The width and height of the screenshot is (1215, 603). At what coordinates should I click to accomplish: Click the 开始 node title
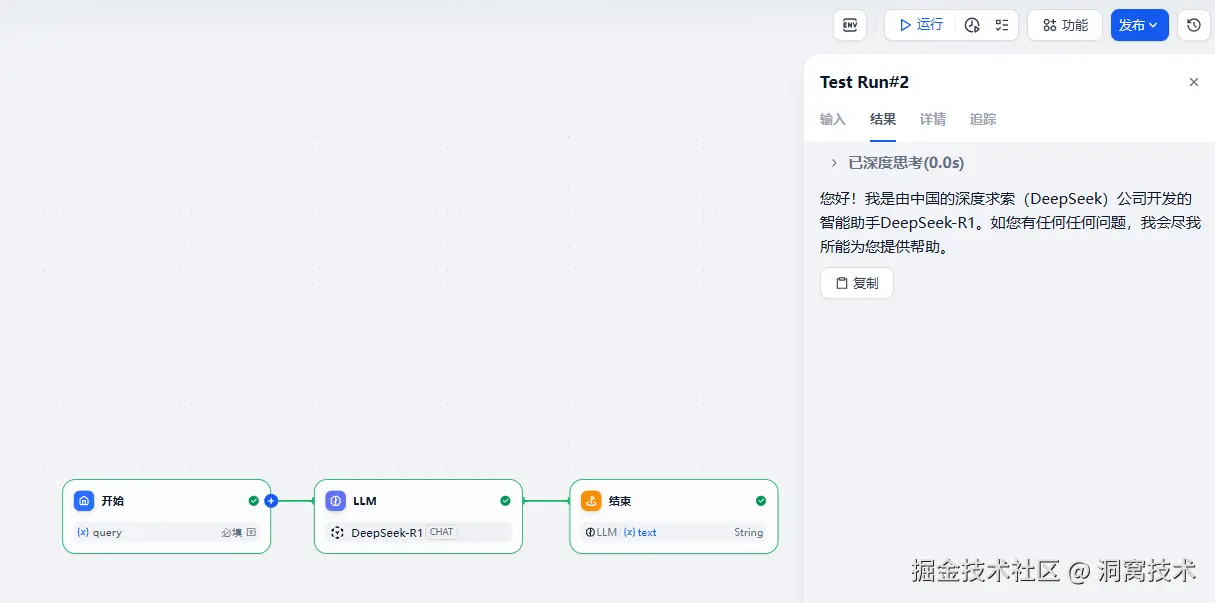click(x=113, y=501)
